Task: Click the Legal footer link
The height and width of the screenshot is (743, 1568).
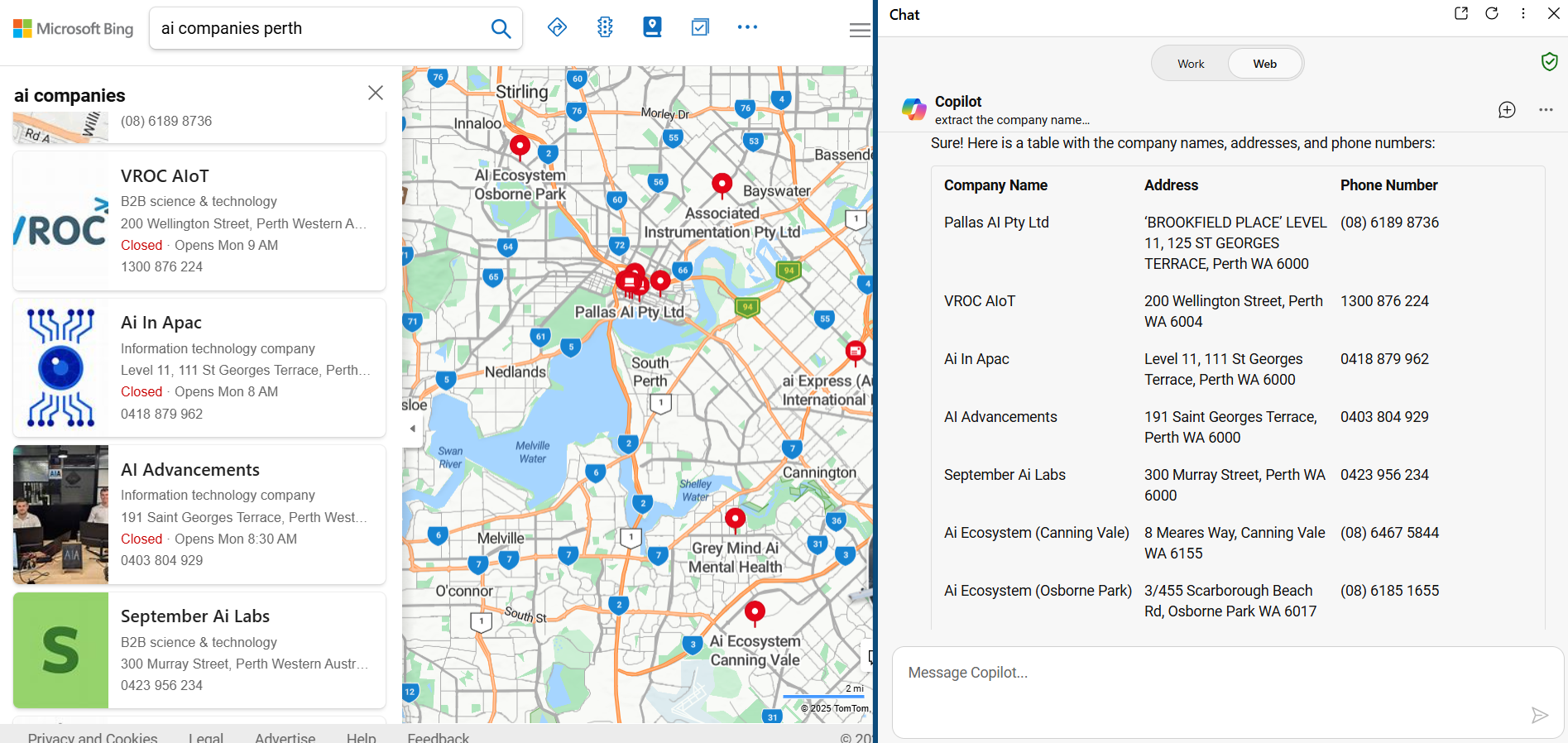Action: (206, 737)
